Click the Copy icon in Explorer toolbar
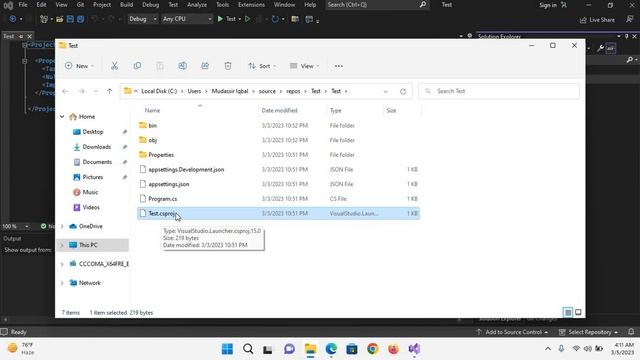 tap(137, 66)
